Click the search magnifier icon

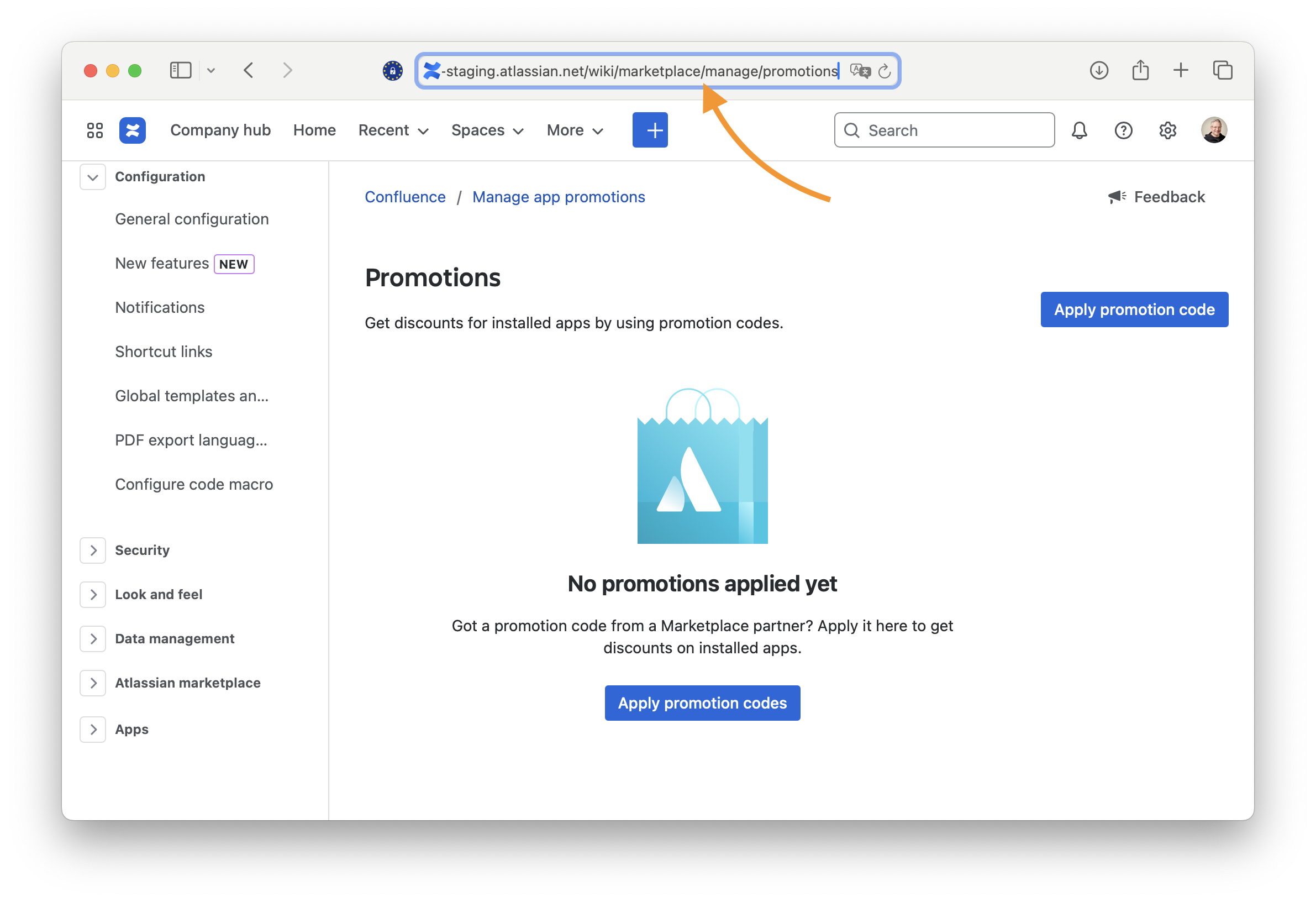tap(852, 130)
